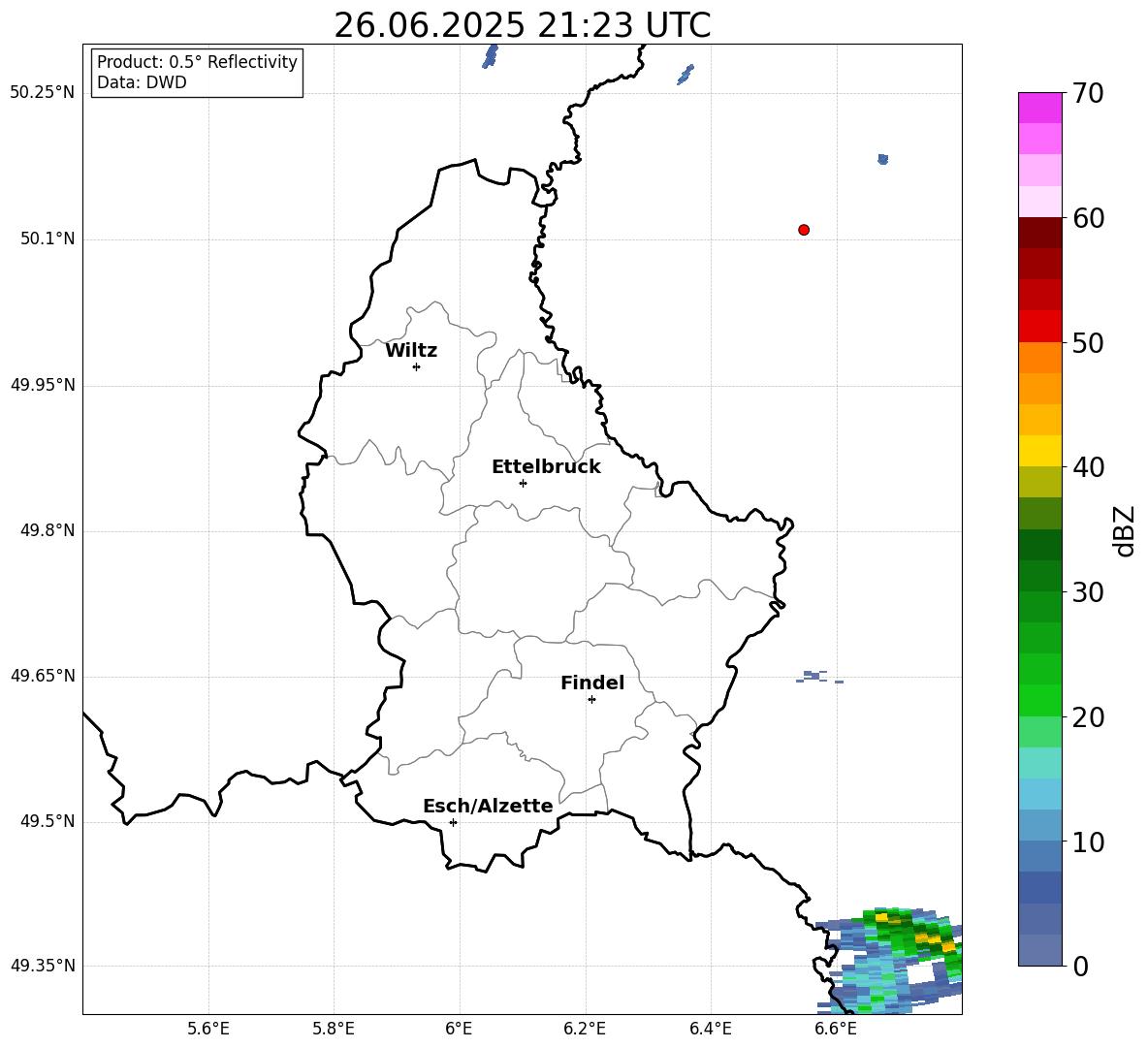Click the small blue echo below the red dot
This screenshot has width=1148, height=1048.
[818, 677]
